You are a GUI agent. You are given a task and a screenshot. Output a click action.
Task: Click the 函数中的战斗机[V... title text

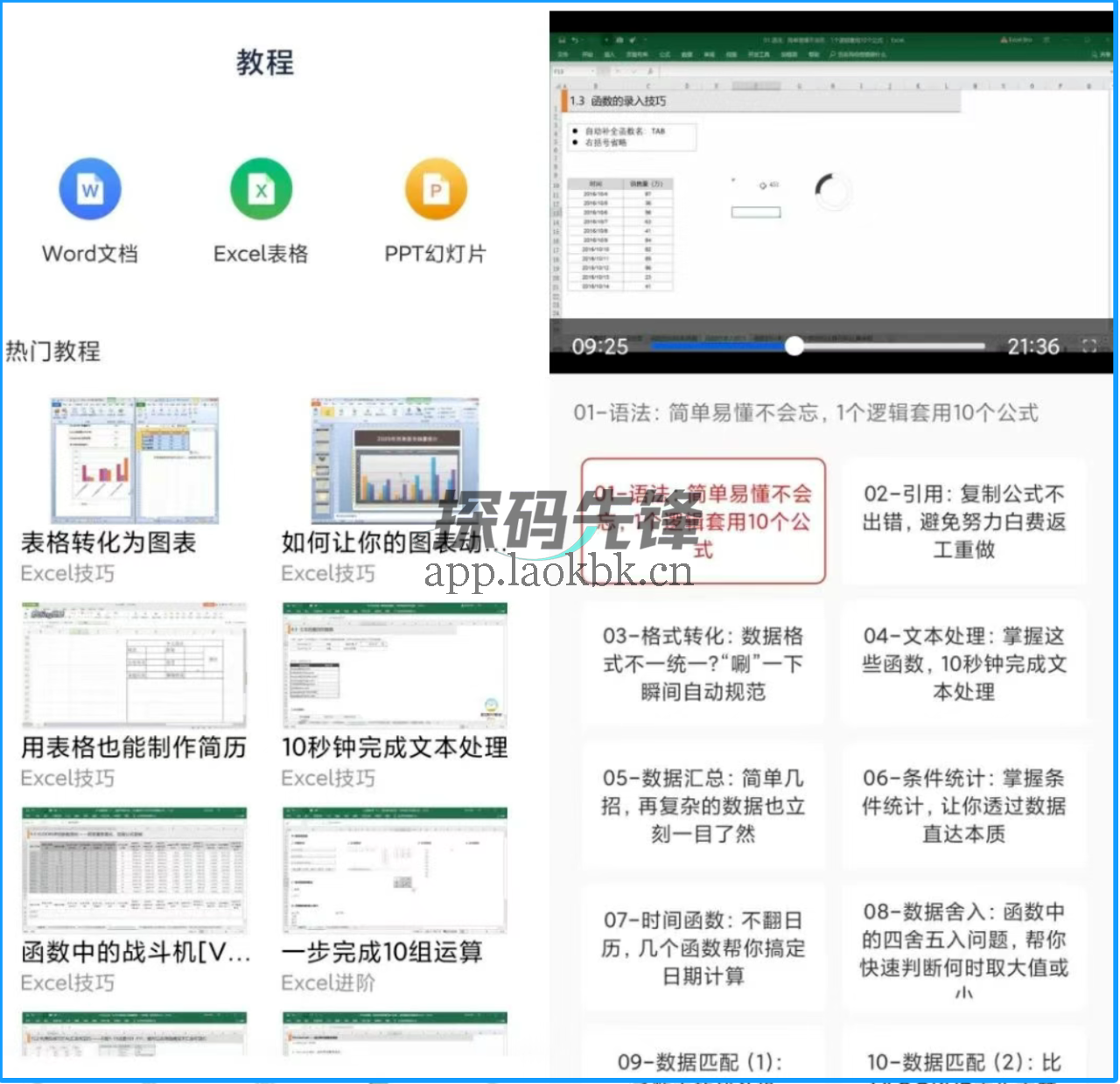[136, 952]
